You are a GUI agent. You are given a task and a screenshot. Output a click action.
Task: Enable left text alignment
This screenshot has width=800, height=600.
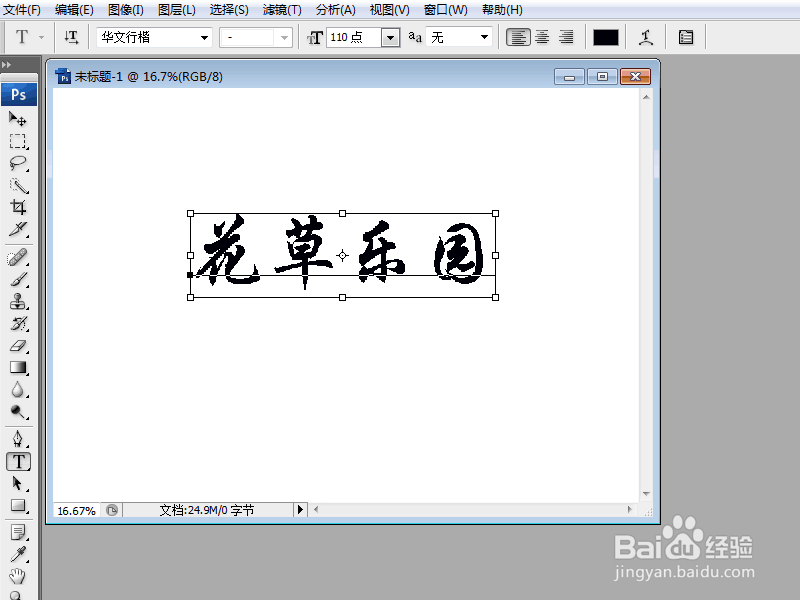518,36
